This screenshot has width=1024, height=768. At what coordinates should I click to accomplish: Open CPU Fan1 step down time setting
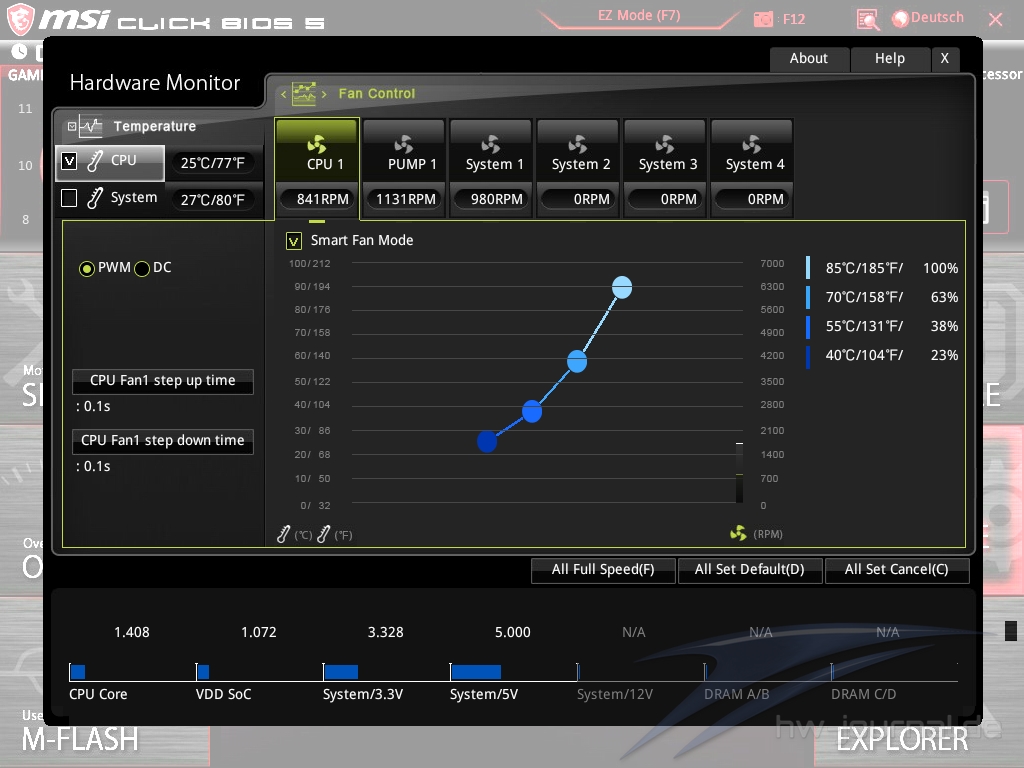[162, 441]
